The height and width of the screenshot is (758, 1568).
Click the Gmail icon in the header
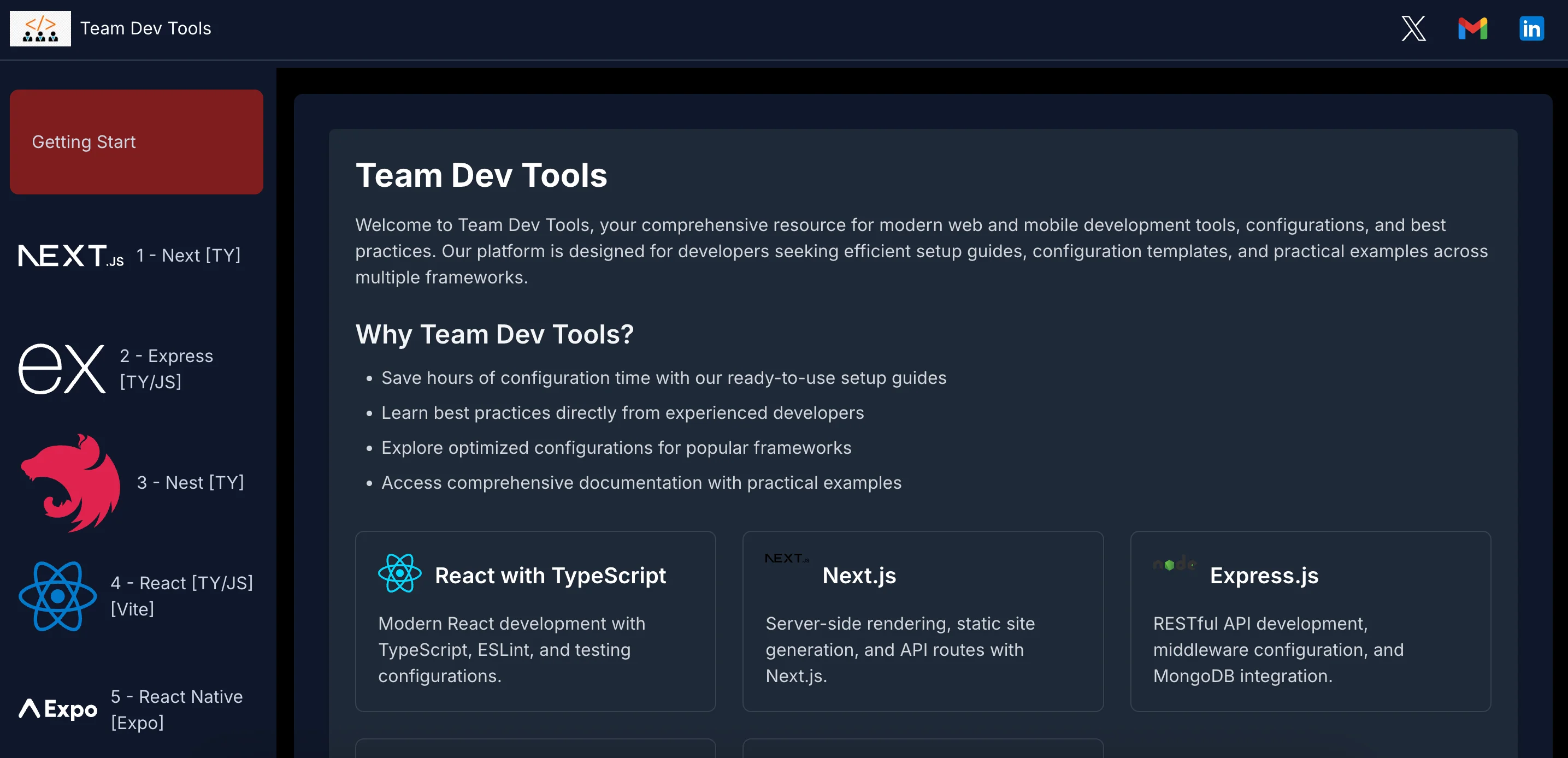[1473, 28]
